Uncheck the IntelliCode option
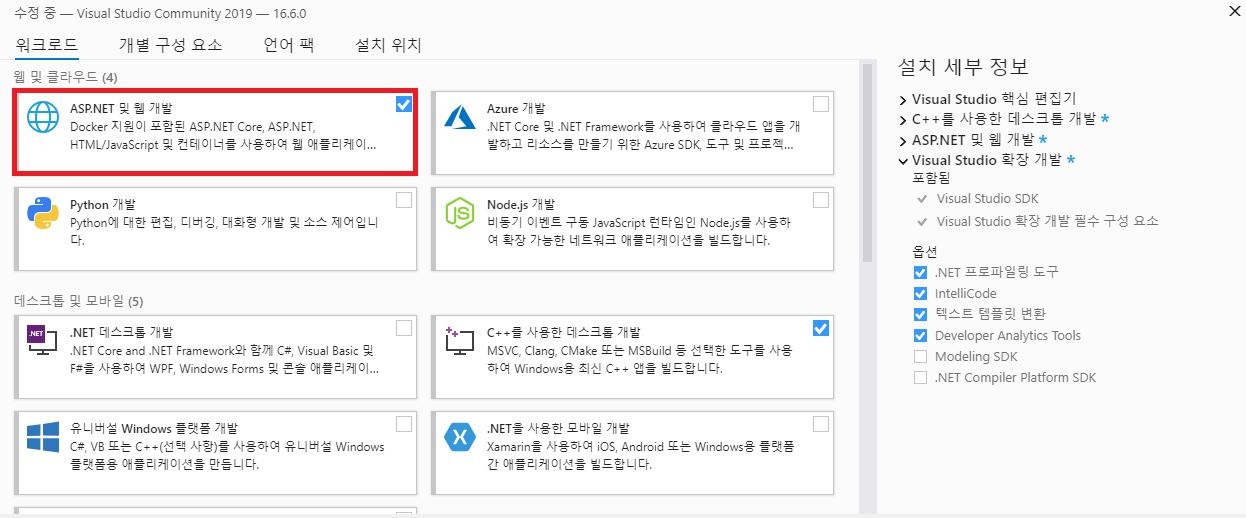Screen dimensions: 1246x518 click(x=920, y=294)
